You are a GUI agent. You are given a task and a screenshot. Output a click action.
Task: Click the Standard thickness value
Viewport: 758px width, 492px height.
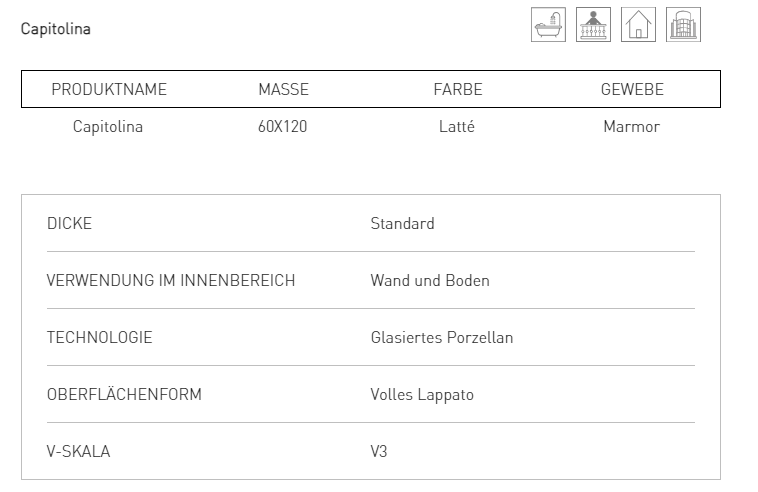point(402,224)
